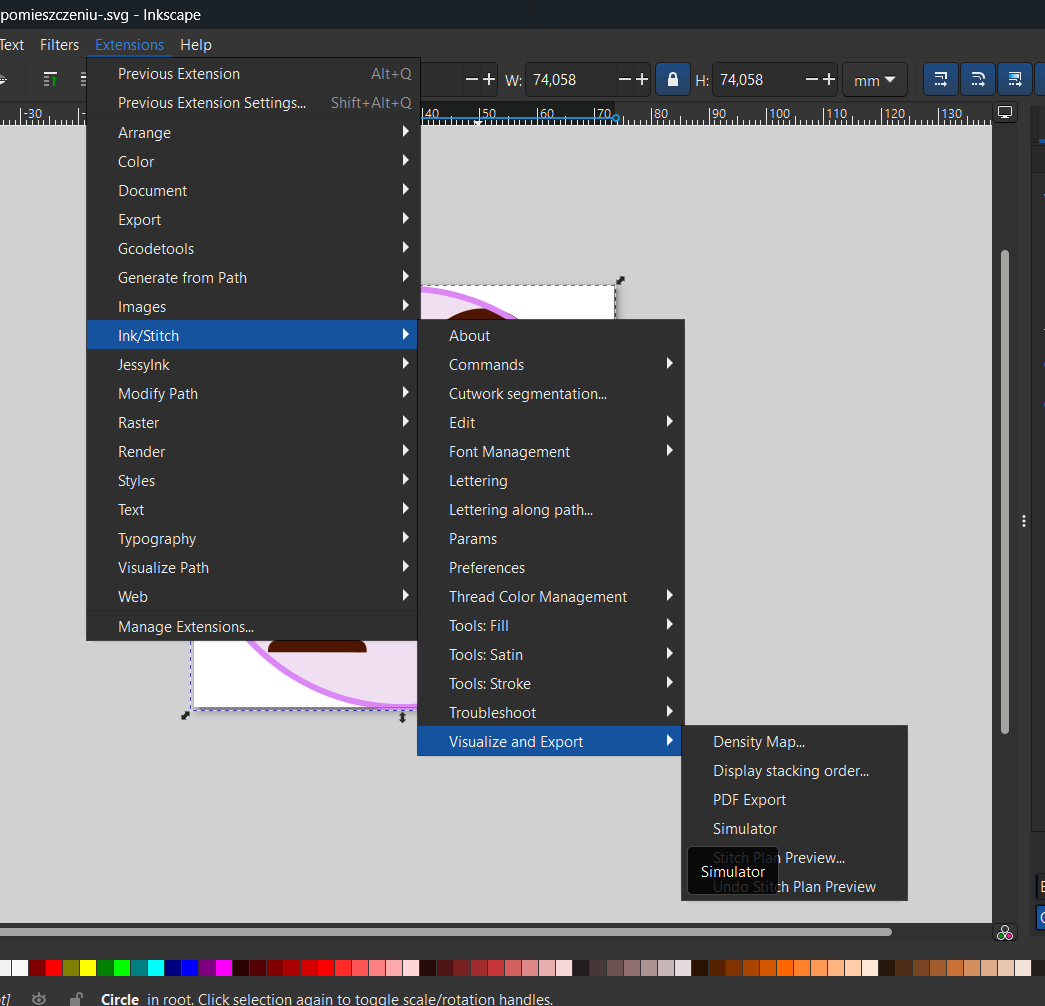Toggle scale rounded rectangle corners option
The width and height of the screenshot is (1045, 1006).
click(978, 80)
